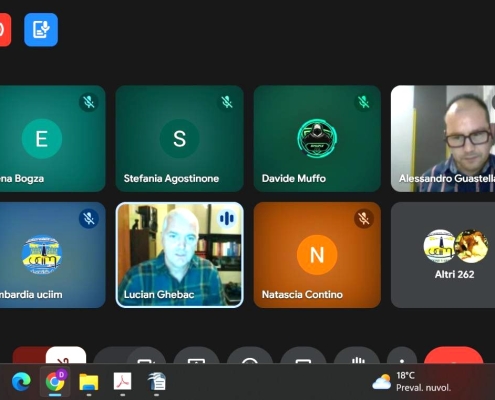
Task: Click the Davide Muffo avatar image
Action: point(317,138)
